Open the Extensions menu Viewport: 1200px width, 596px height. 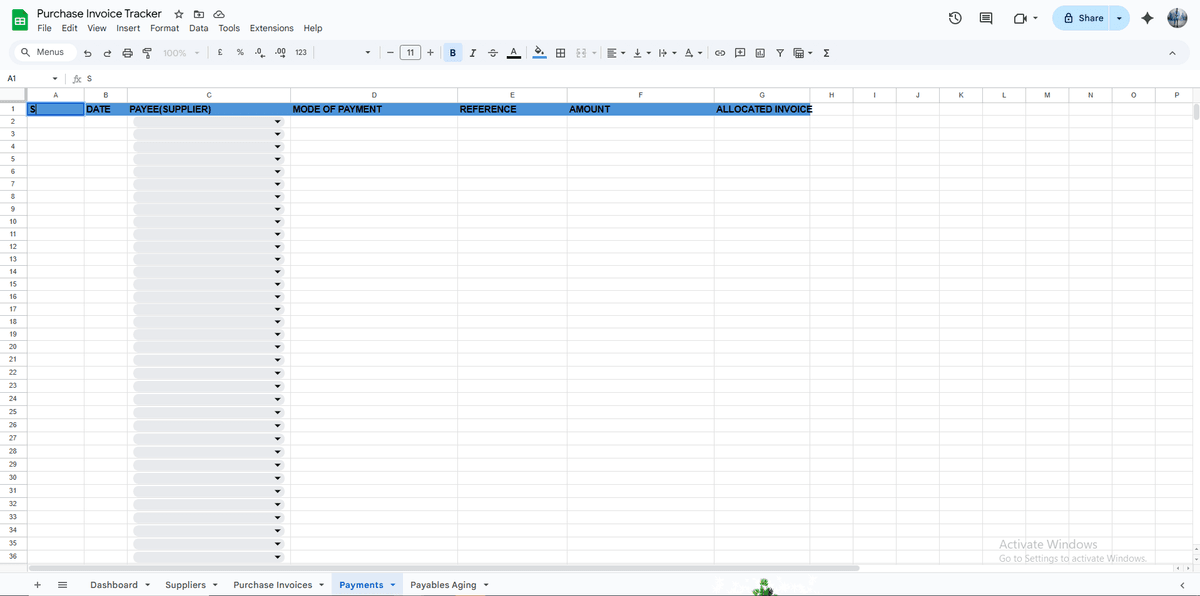click(x=272, y=28)
